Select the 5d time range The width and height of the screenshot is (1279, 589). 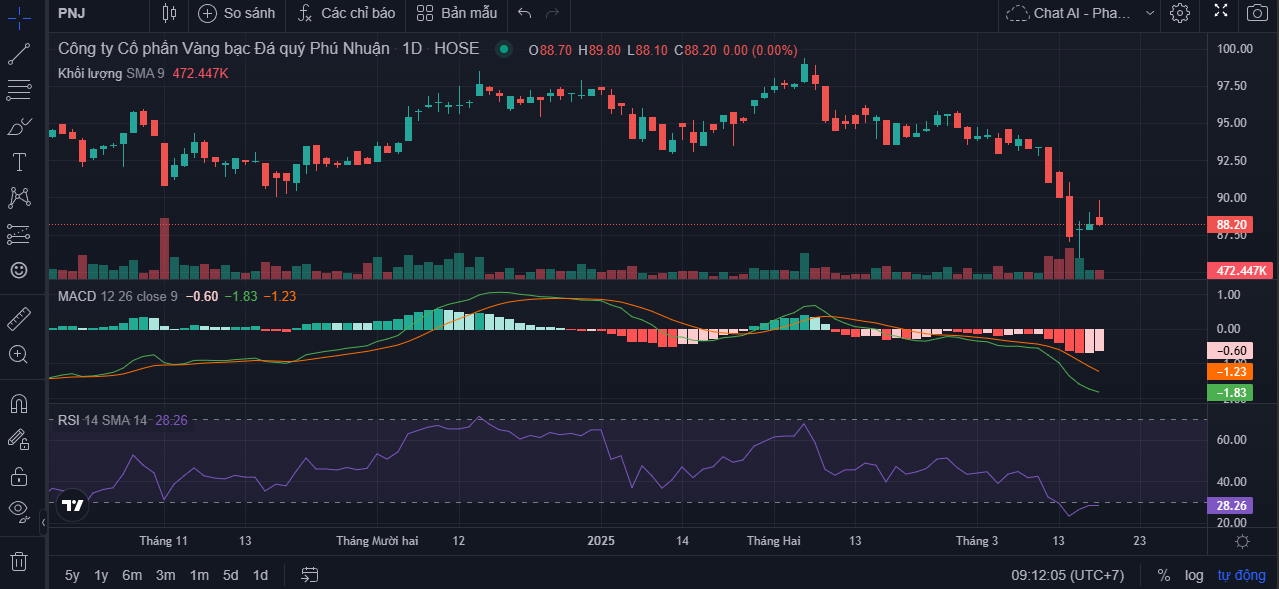[230, 575]
